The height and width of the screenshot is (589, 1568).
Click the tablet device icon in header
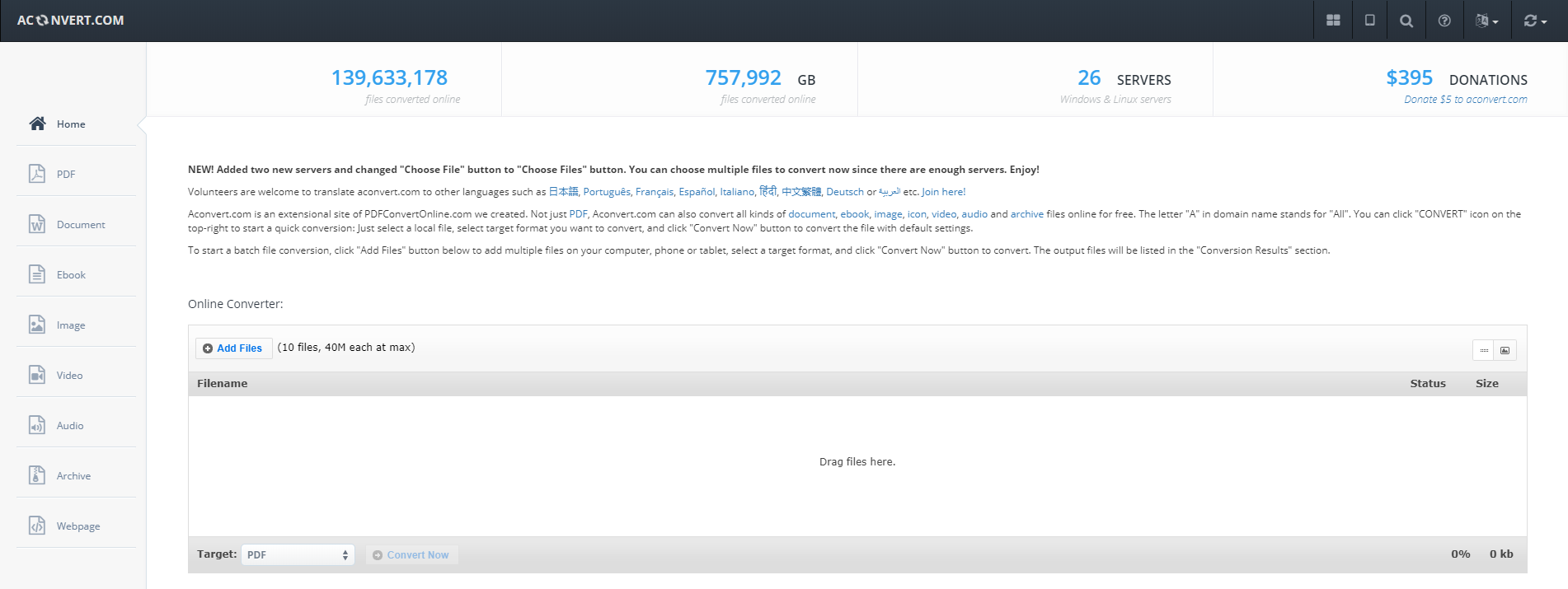click(x=1369, y=21)
